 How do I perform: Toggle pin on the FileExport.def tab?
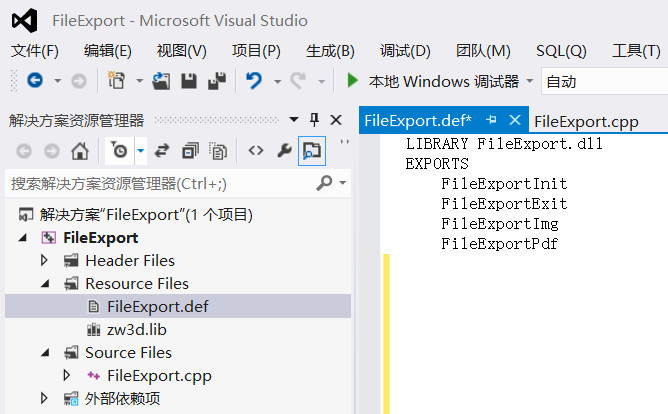click(x=491, y=120)
